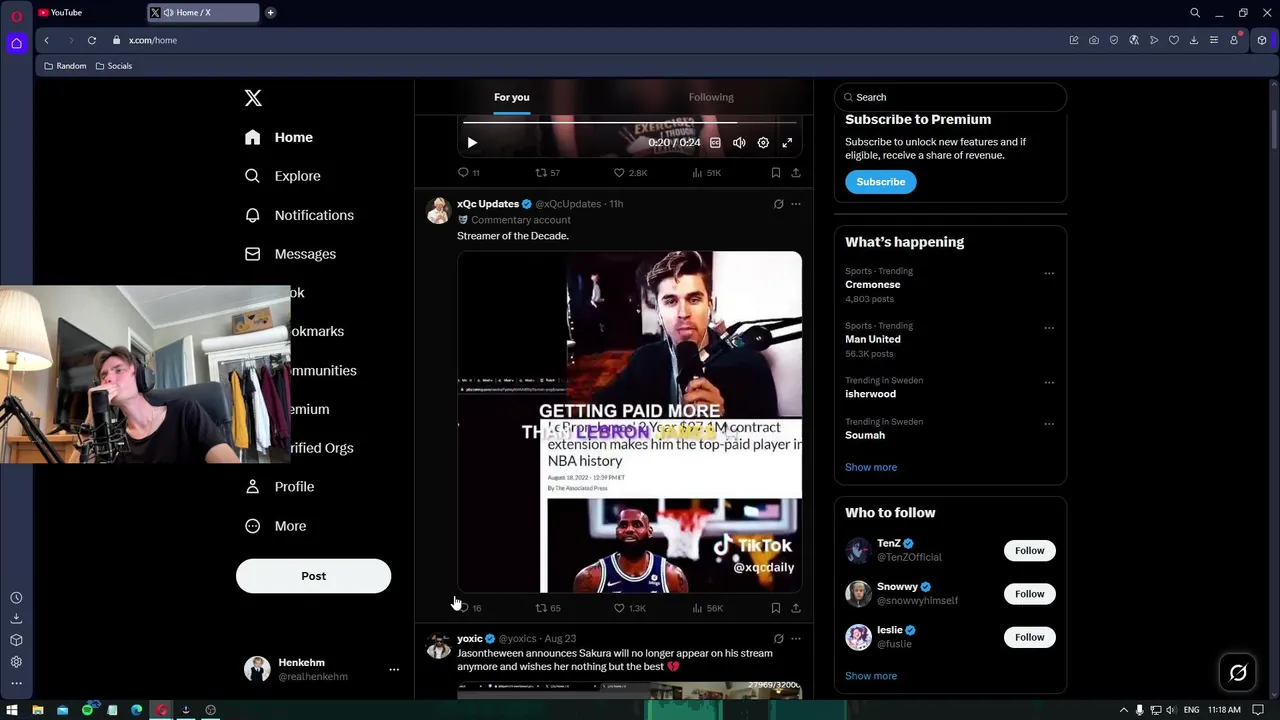
Task: Open the Grok floating button
Action: 1238,673
